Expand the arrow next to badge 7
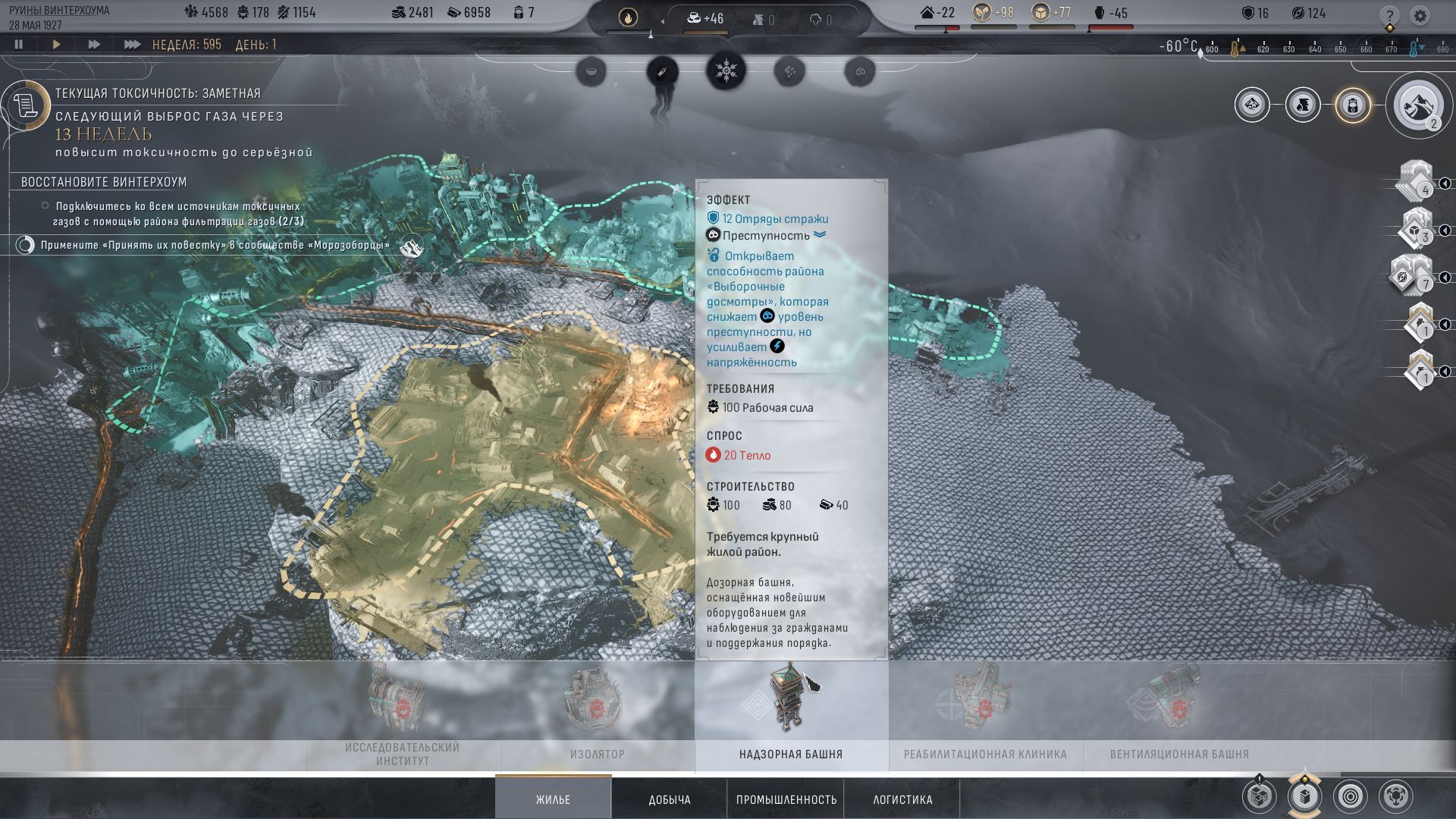The width and height of the screenshot is (1456, 819). 1445,278
